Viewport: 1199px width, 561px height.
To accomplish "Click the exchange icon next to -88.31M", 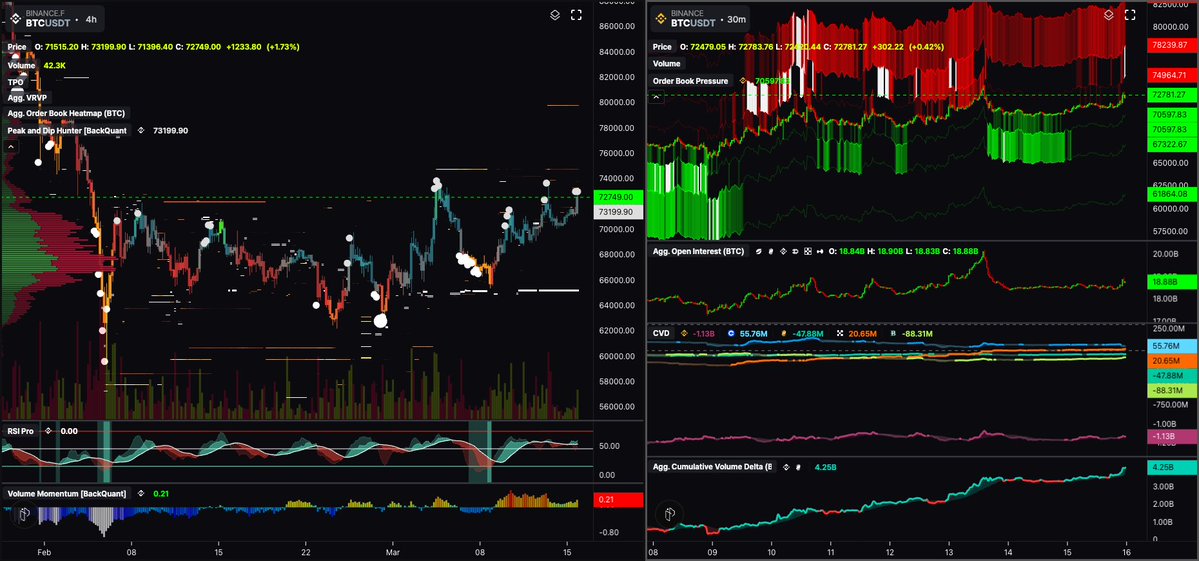I will [893, 333].
